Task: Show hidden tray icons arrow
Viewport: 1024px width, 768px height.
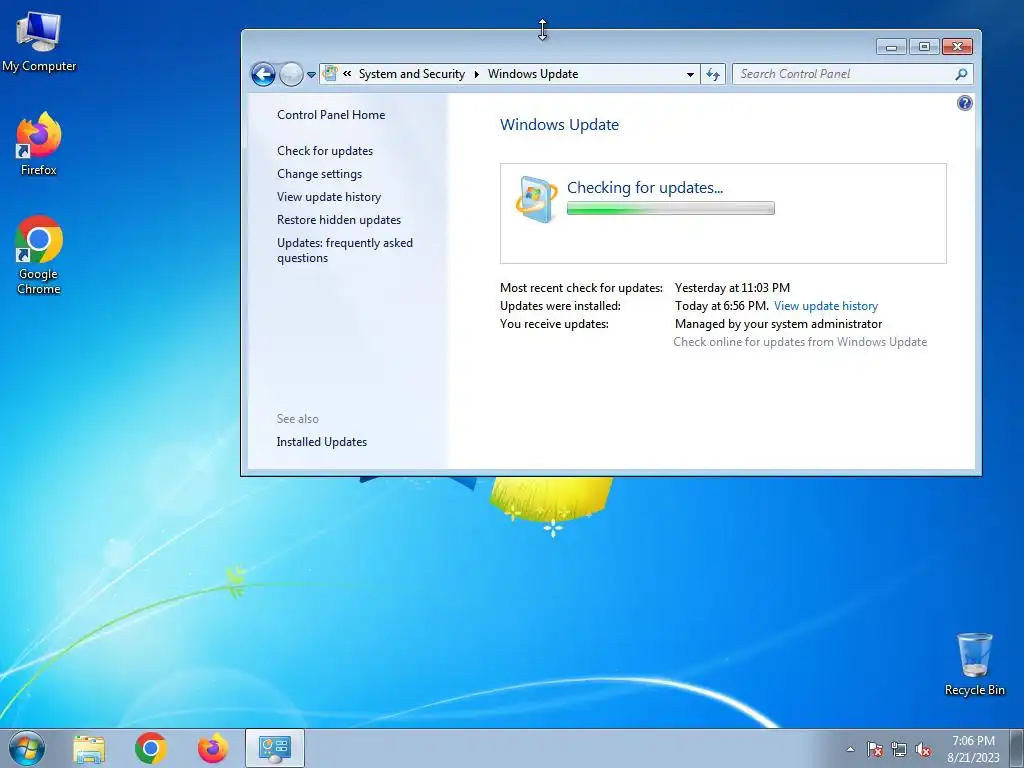Action: [850, 749]
